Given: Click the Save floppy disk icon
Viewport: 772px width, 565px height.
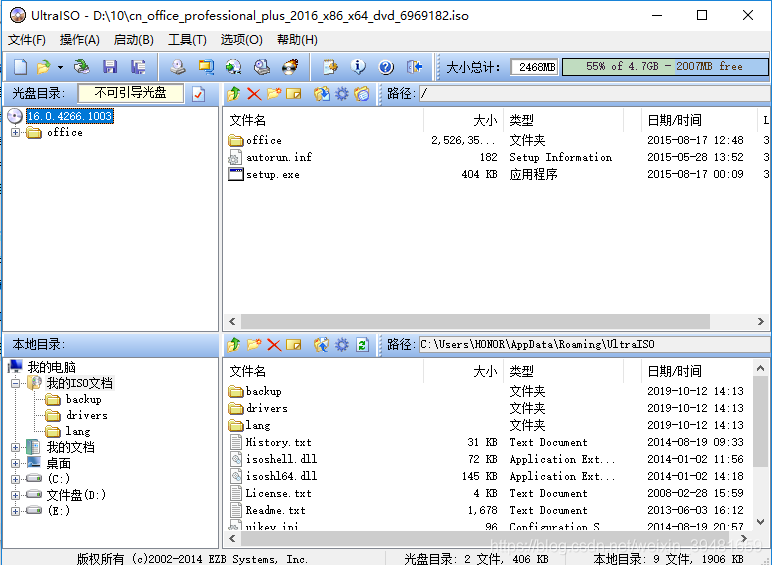Looking at the screenshot, I should [109, 66].
